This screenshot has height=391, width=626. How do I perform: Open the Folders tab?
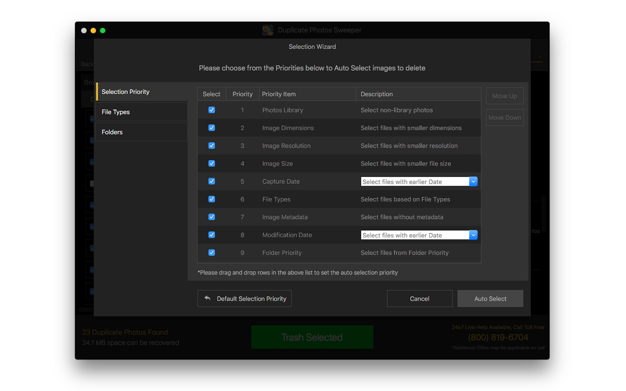coord(142,132)
